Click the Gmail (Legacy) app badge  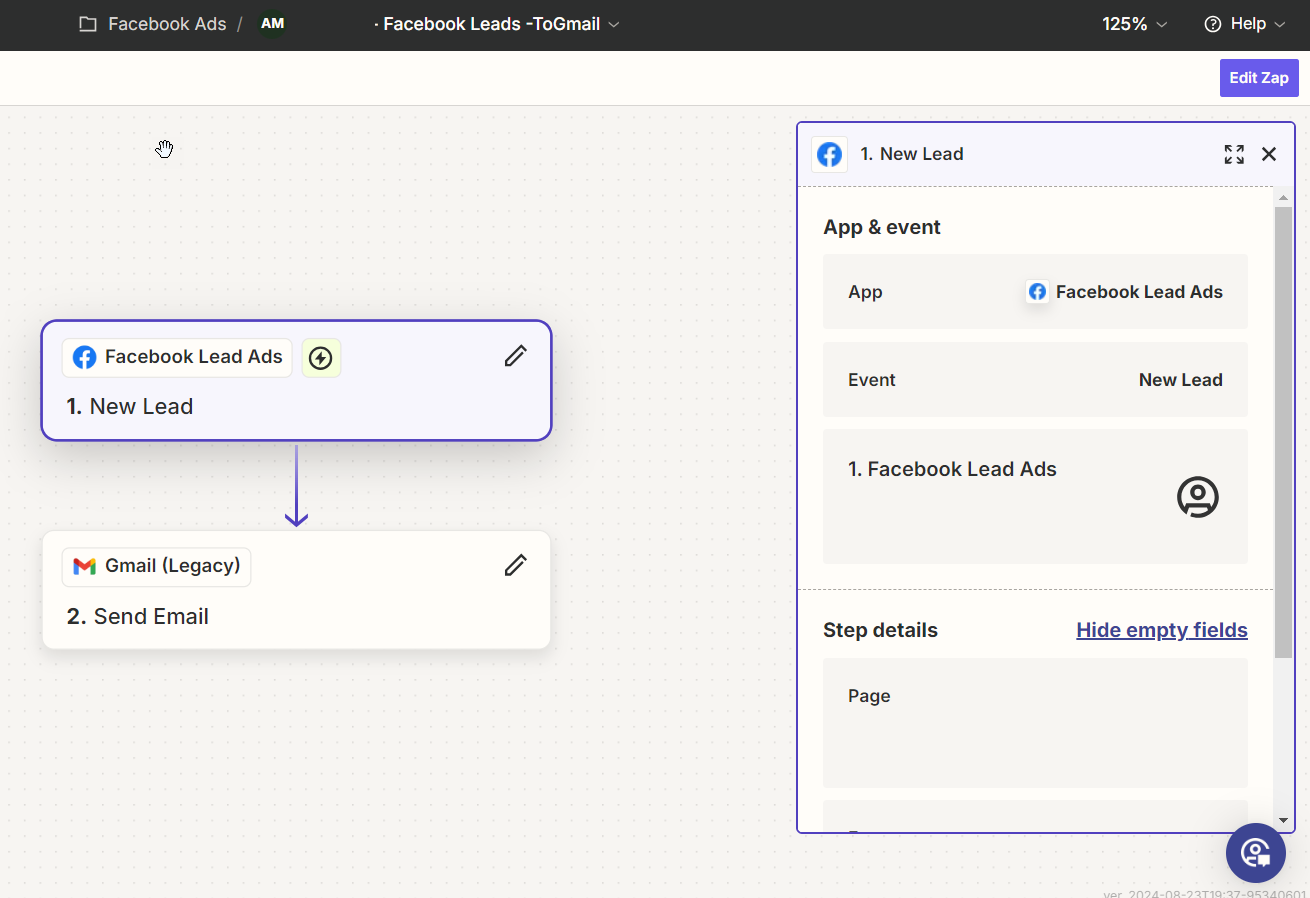pos(157,566)
